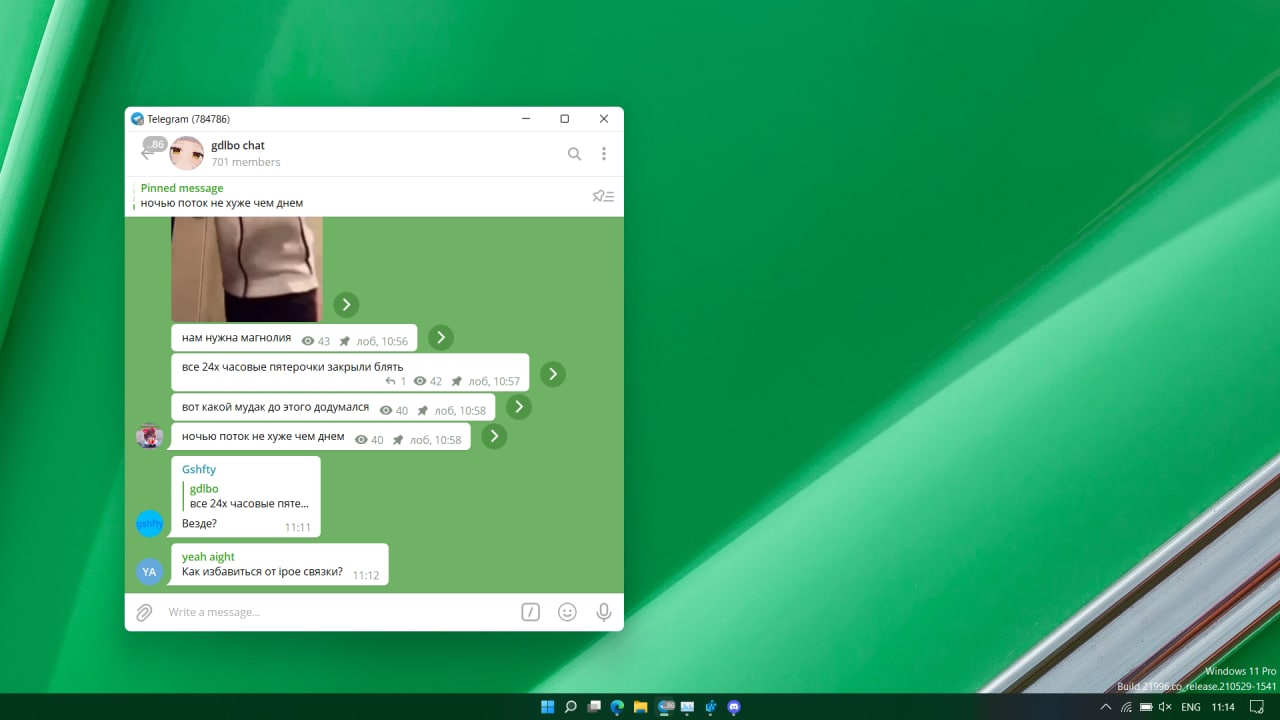Open File Explorer from taskbar
Image resolution: width=1280 pixels, height=720 pixels.
pos(641,707)
